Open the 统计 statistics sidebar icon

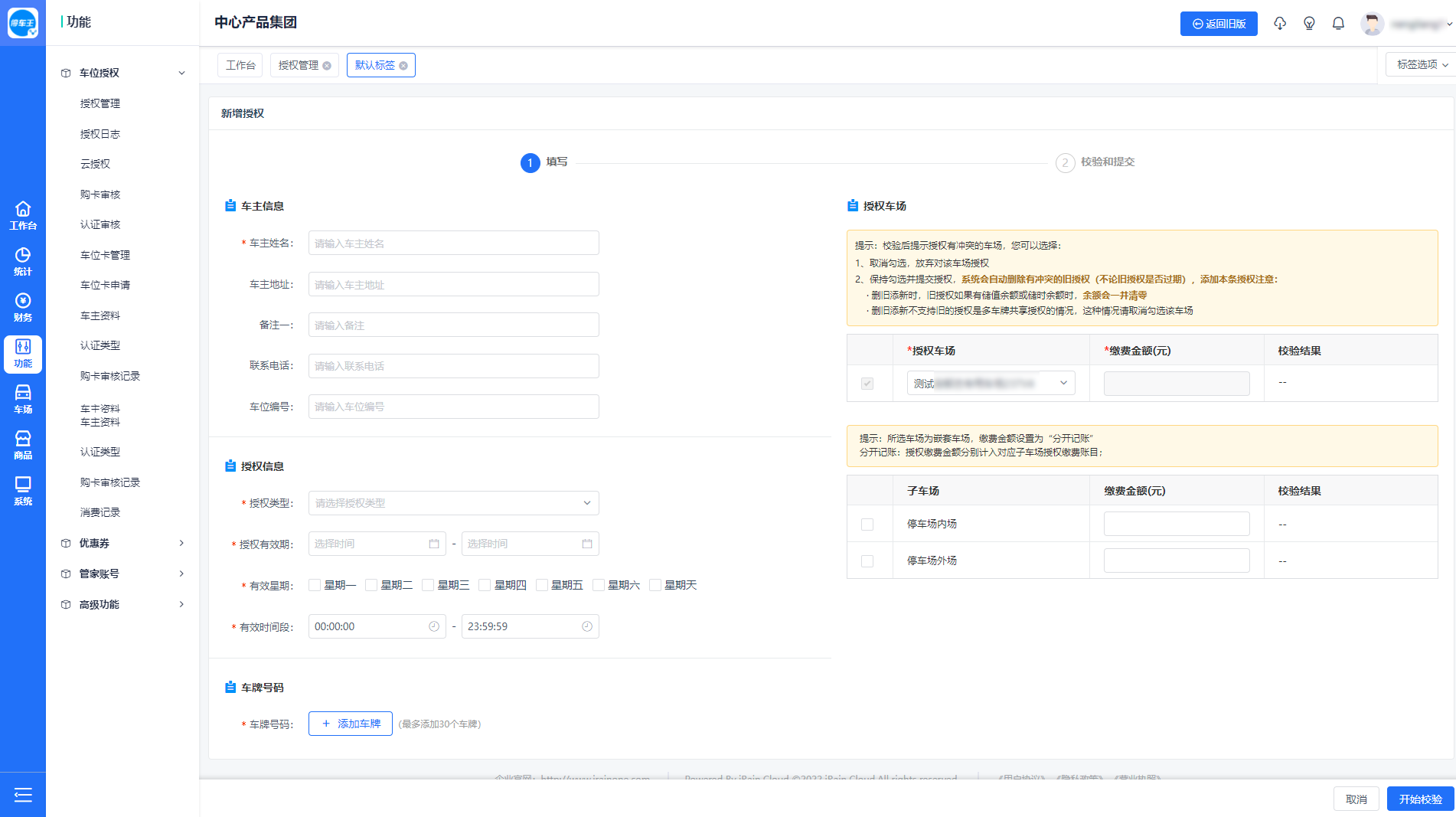(x=23, y=261)
